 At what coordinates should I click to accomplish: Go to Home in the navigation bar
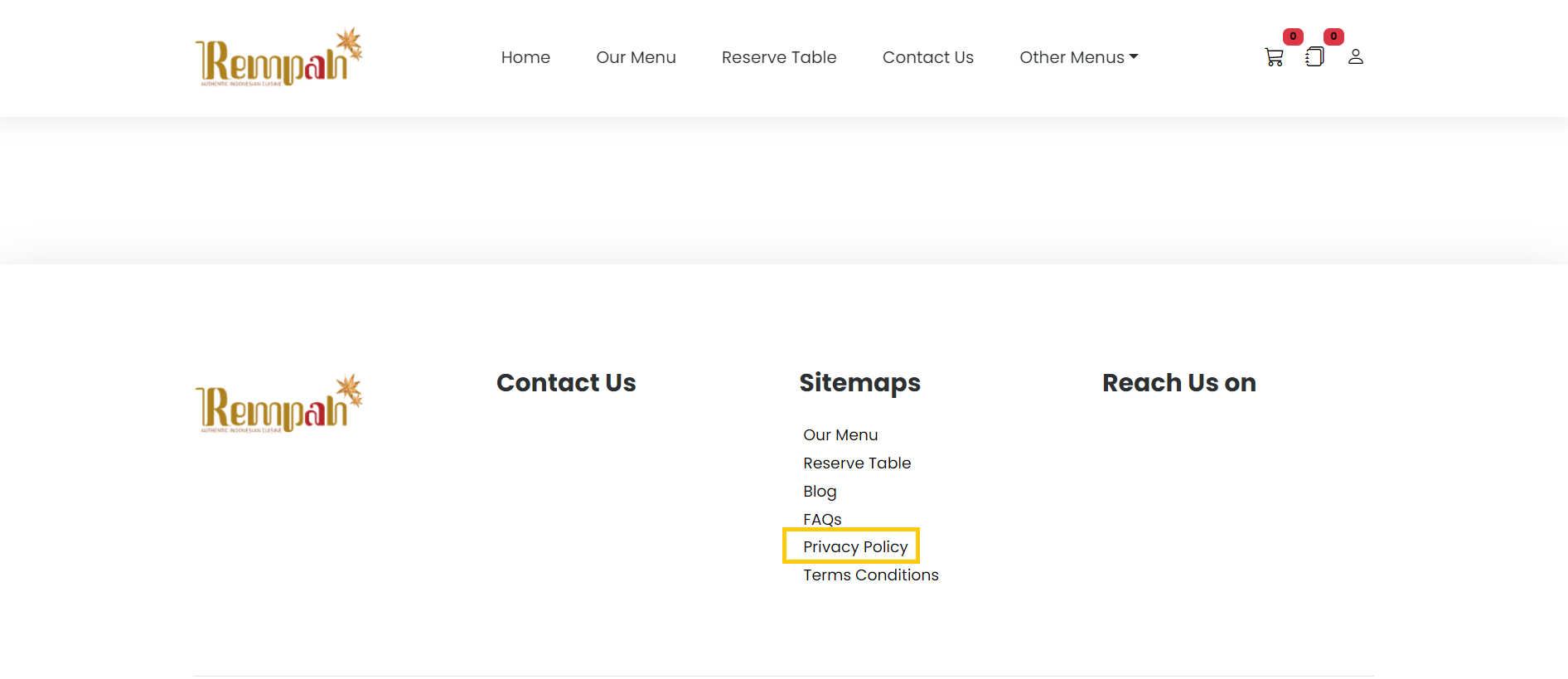525,57
